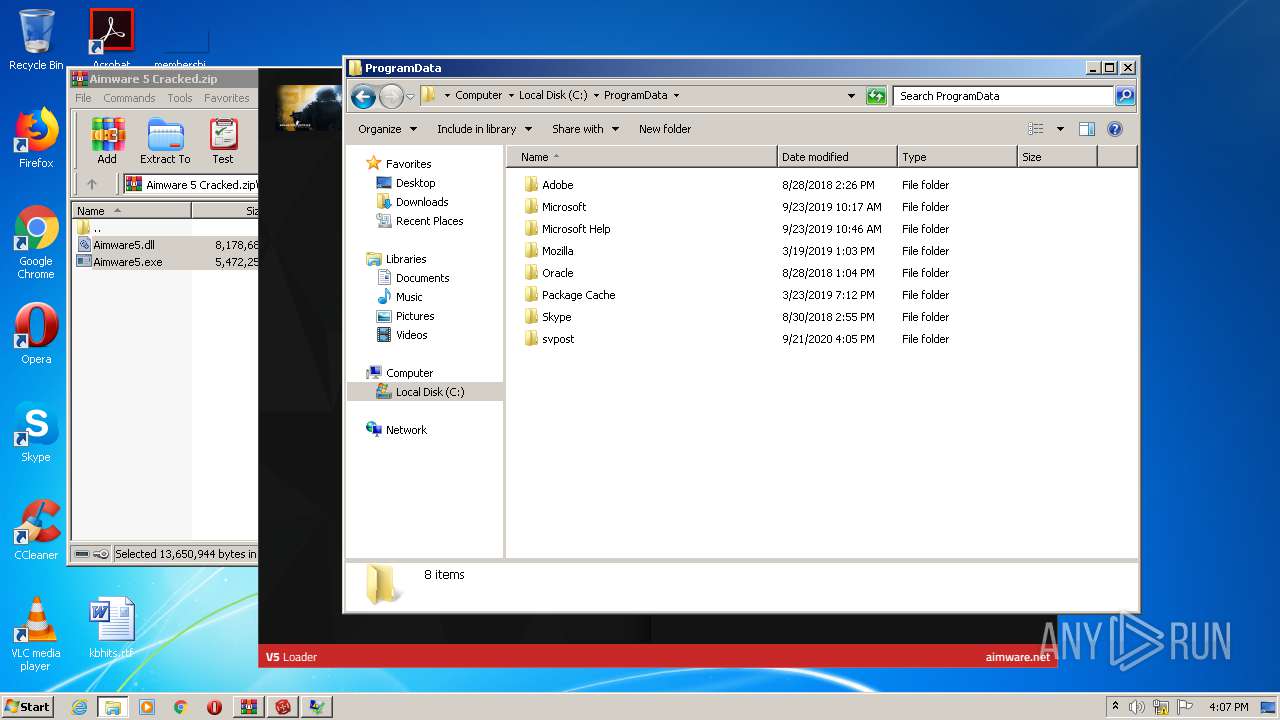Open the Acrobat desktop shortcut
The height and width of the screenshot is (720, 1280).
coord(112,40)
